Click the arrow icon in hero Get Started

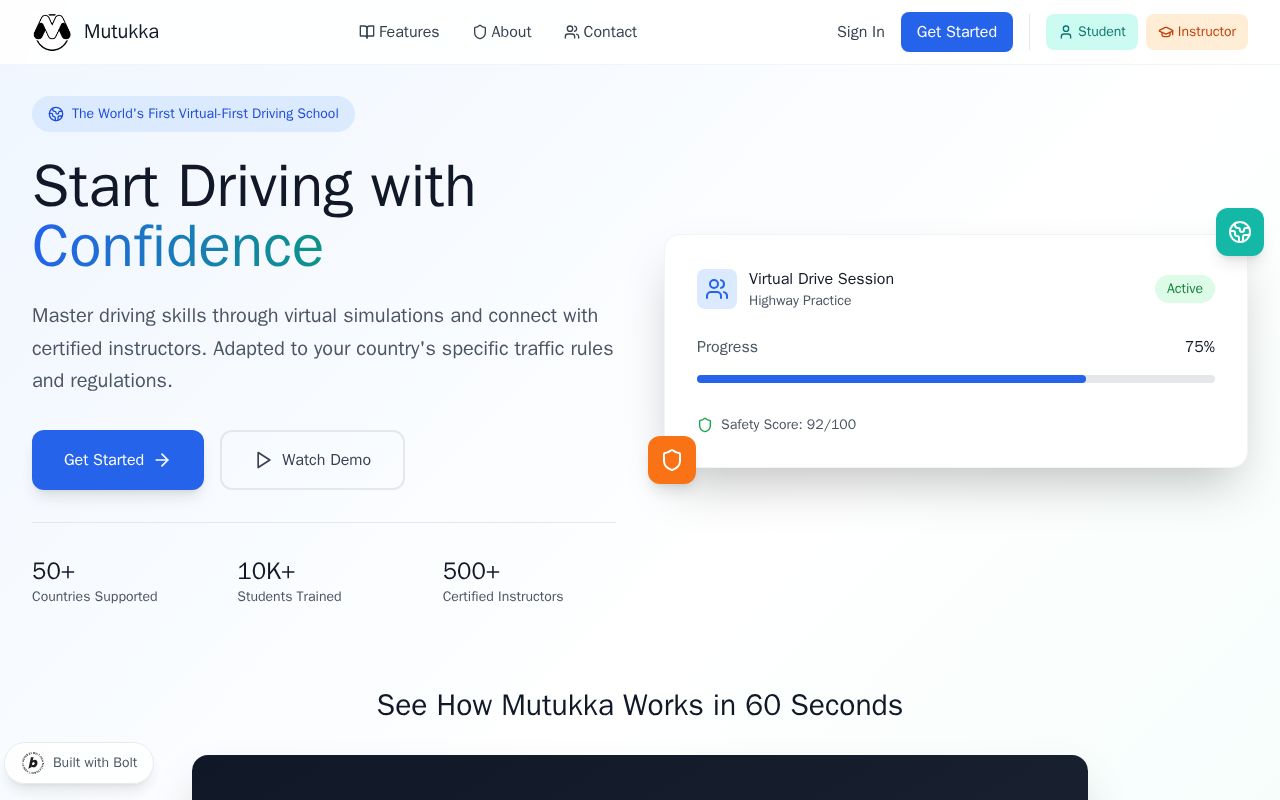162,460
